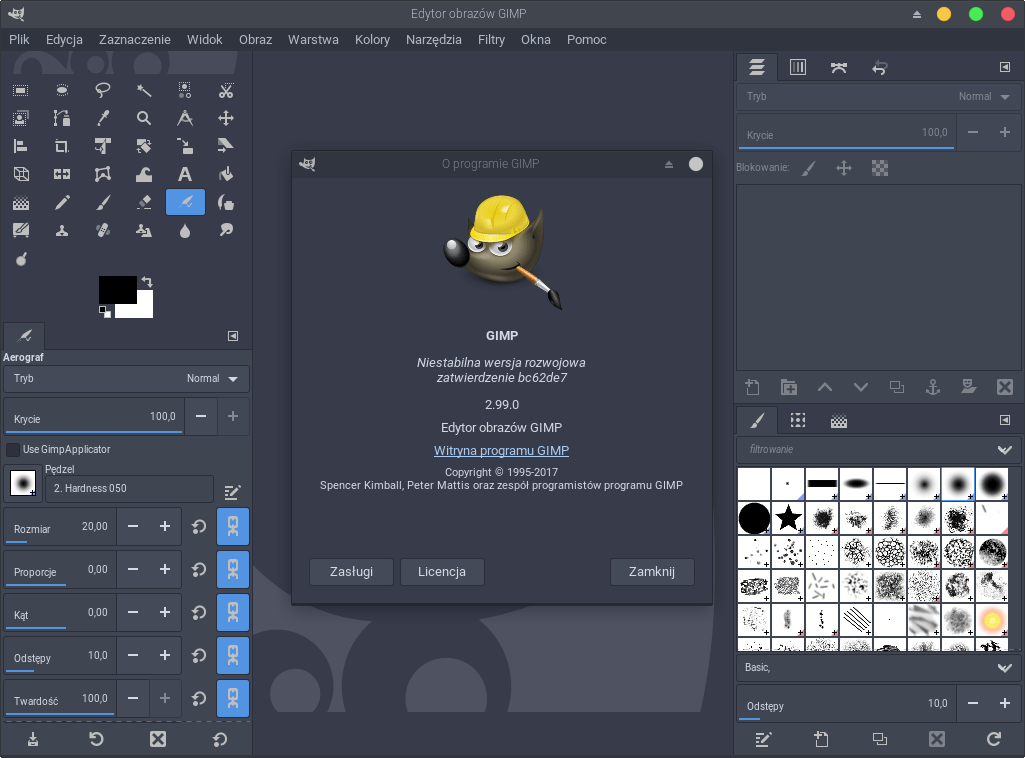The image size is (1025, 758).
Task: Open the Filtry menu
Action: pyautogui.click(x=491, y=40)
